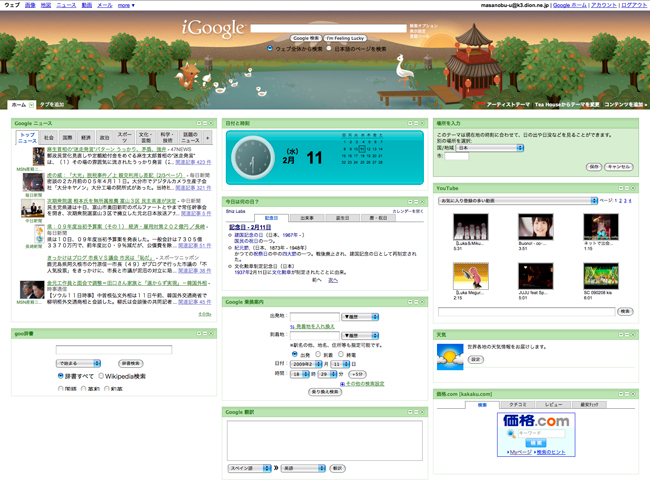The height and width of the screenshot is (497, 650).
Task: Open the で始まる dropdown in goo辞書
Action: (78, 364)
